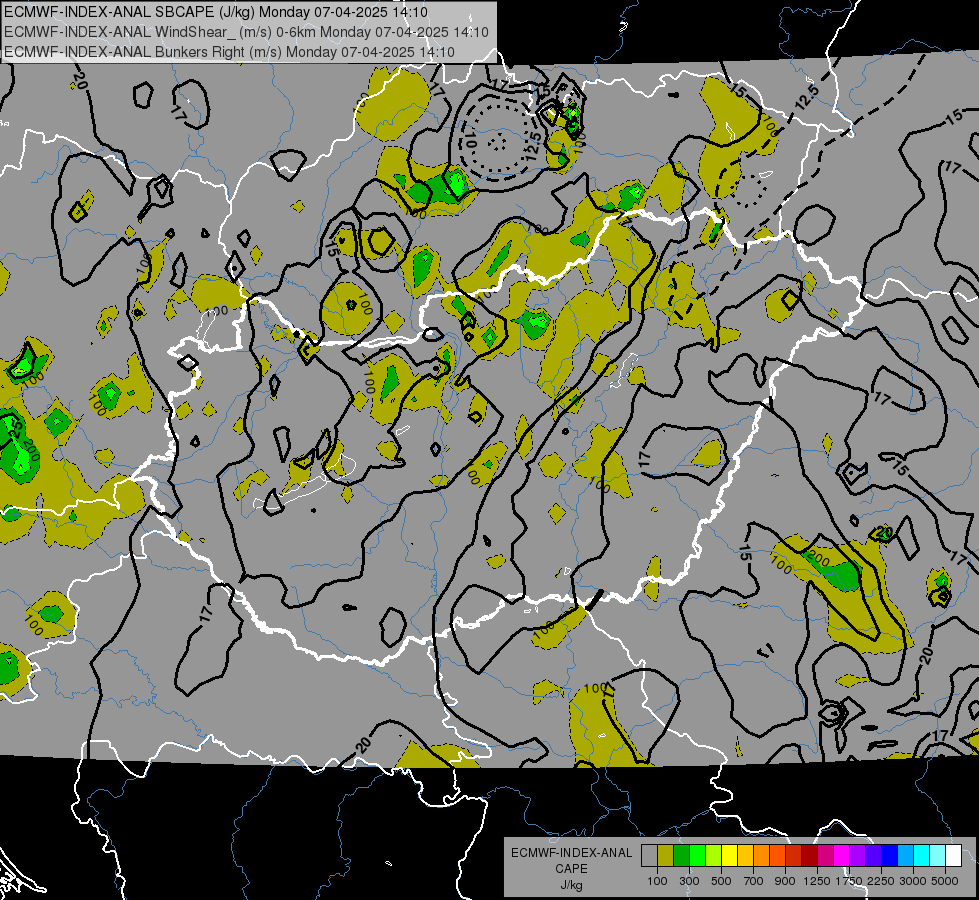The image size is (979, 900).
Task: Click the legend value 100
Action: [657, 881]
